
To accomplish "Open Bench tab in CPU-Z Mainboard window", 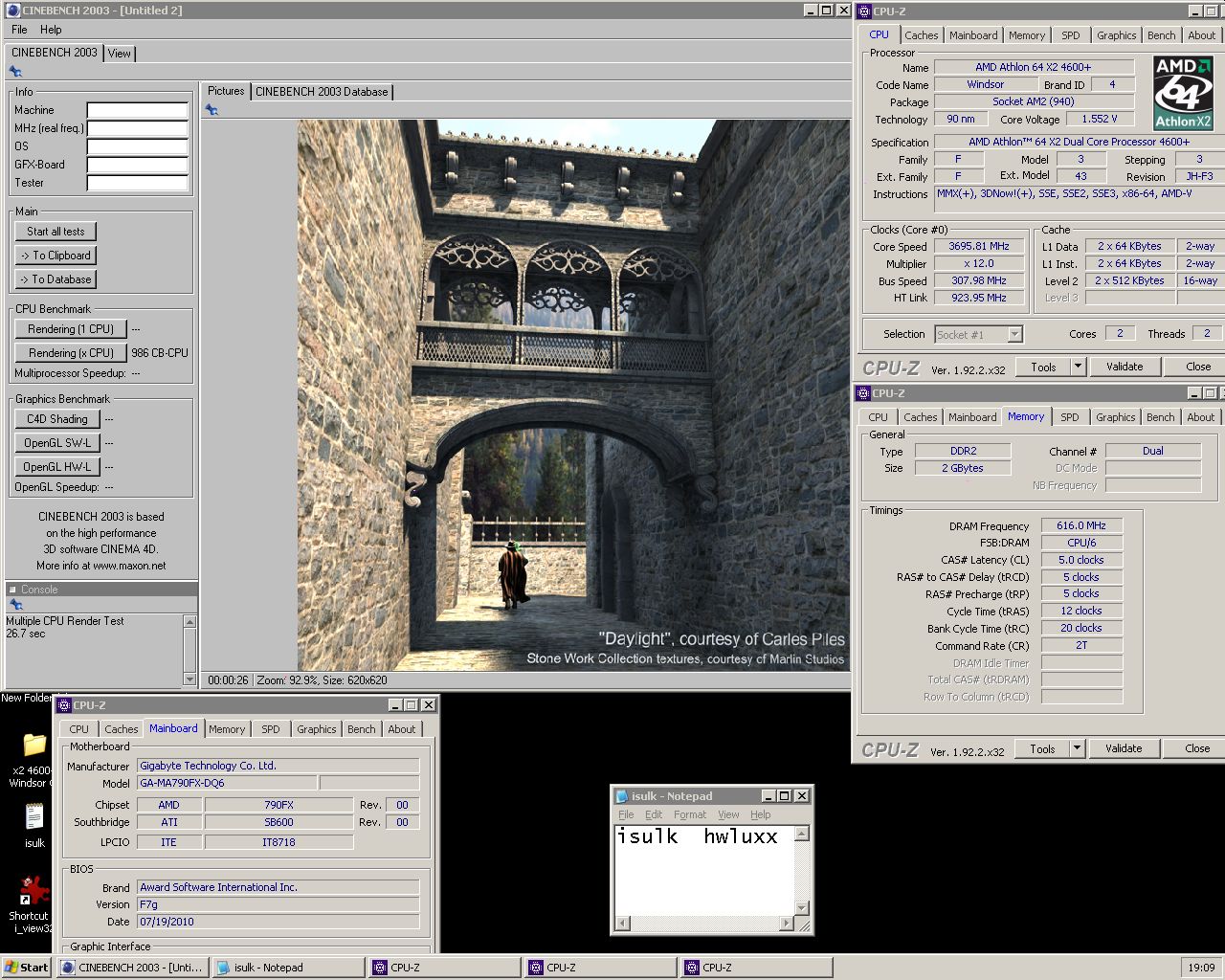I will pyautogui.click(x=362, y=729).
